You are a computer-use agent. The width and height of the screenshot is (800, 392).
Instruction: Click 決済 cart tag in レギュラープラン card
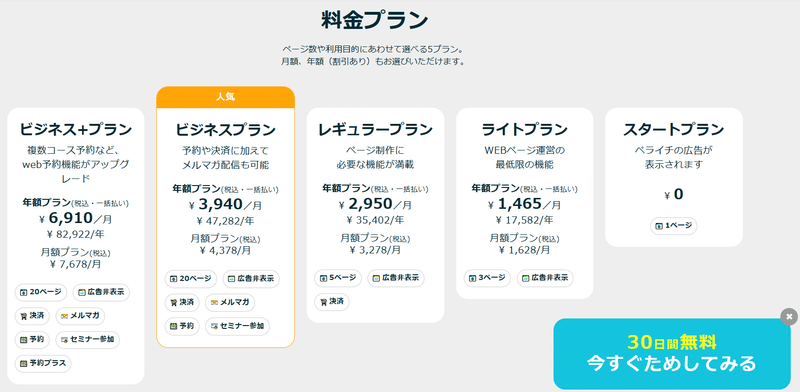332,302
